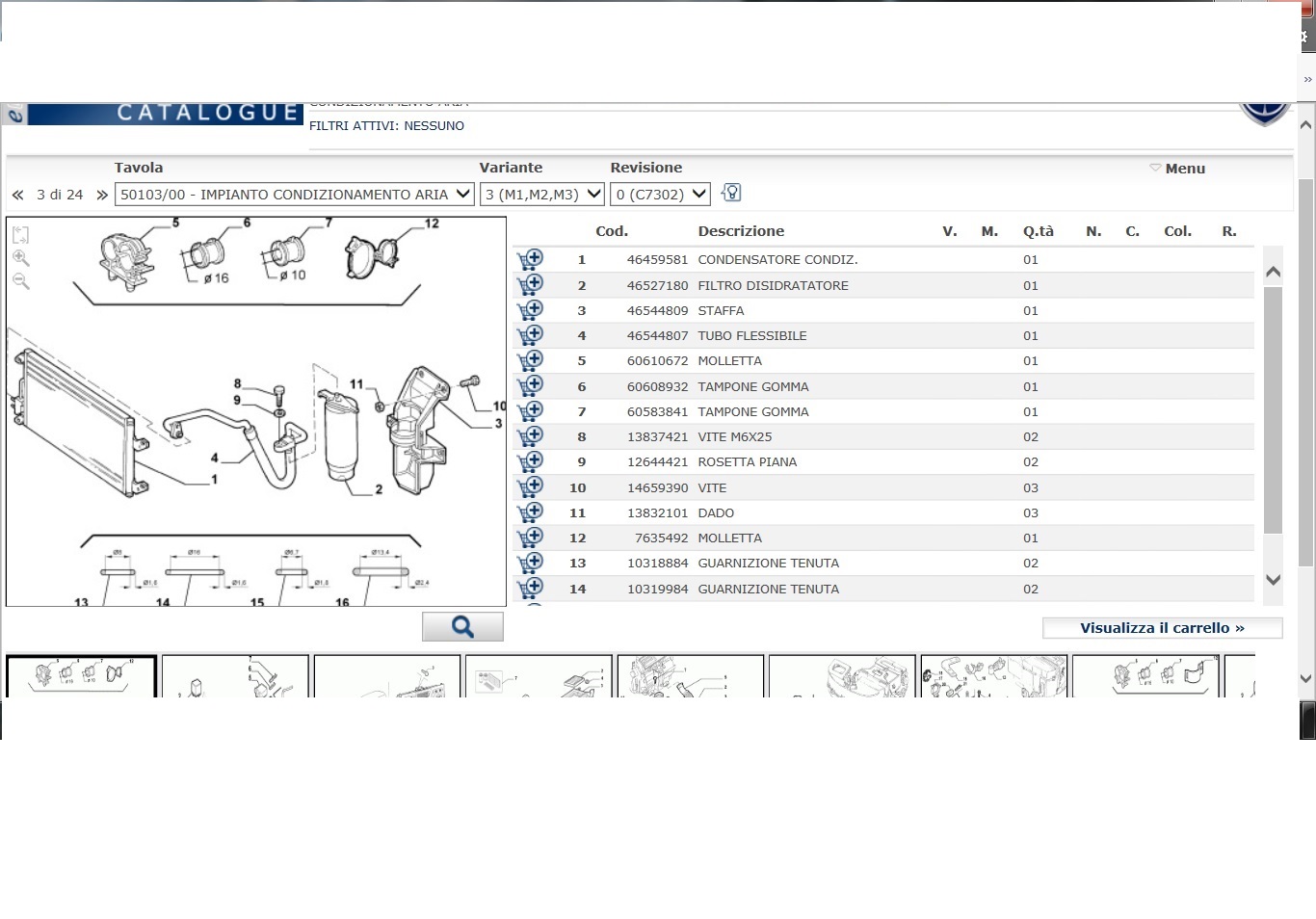The height and width of the screenshot is (919, 1316).
Task: Add Molletta 7635492 to cart
Action: pyautogui.click(x=530, y=538)
